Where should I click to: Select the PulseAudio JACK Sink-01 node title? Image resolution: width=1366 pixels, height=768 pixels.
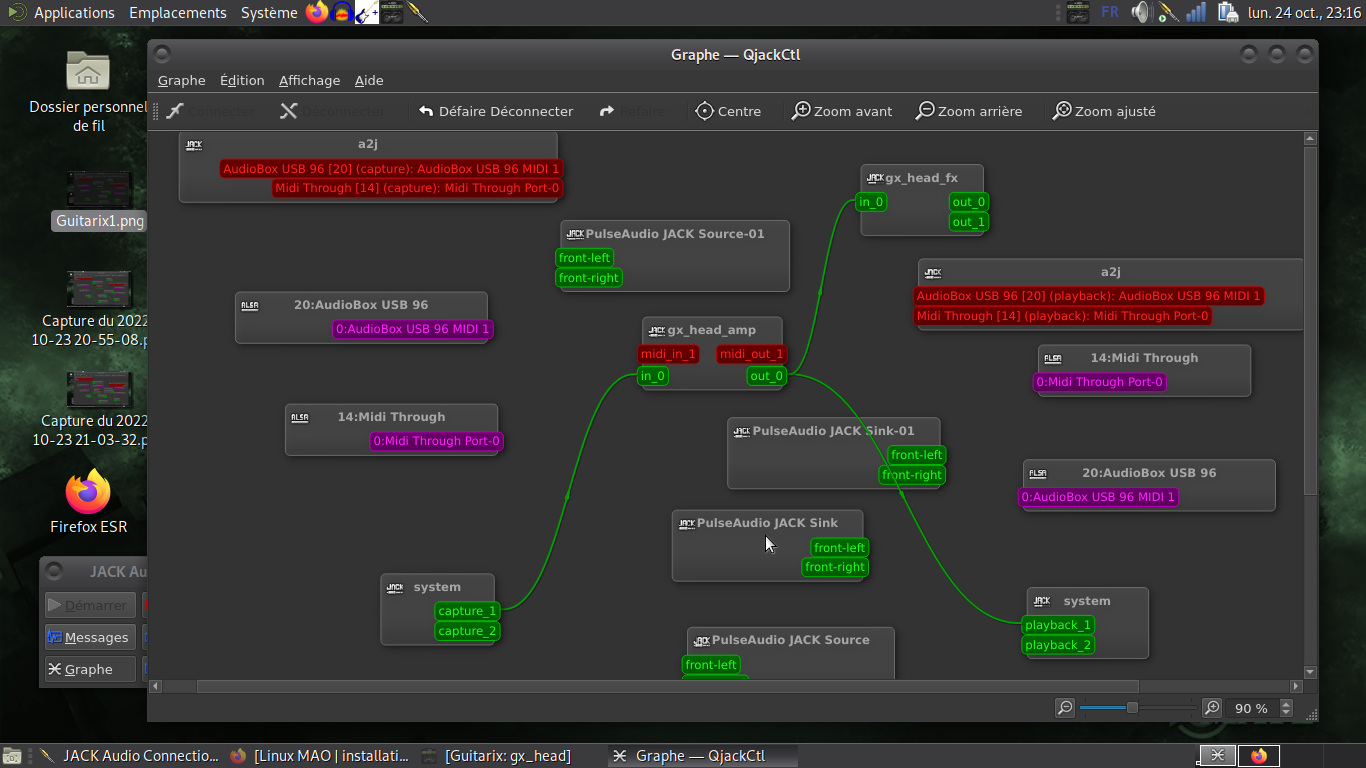coord(833,431)
